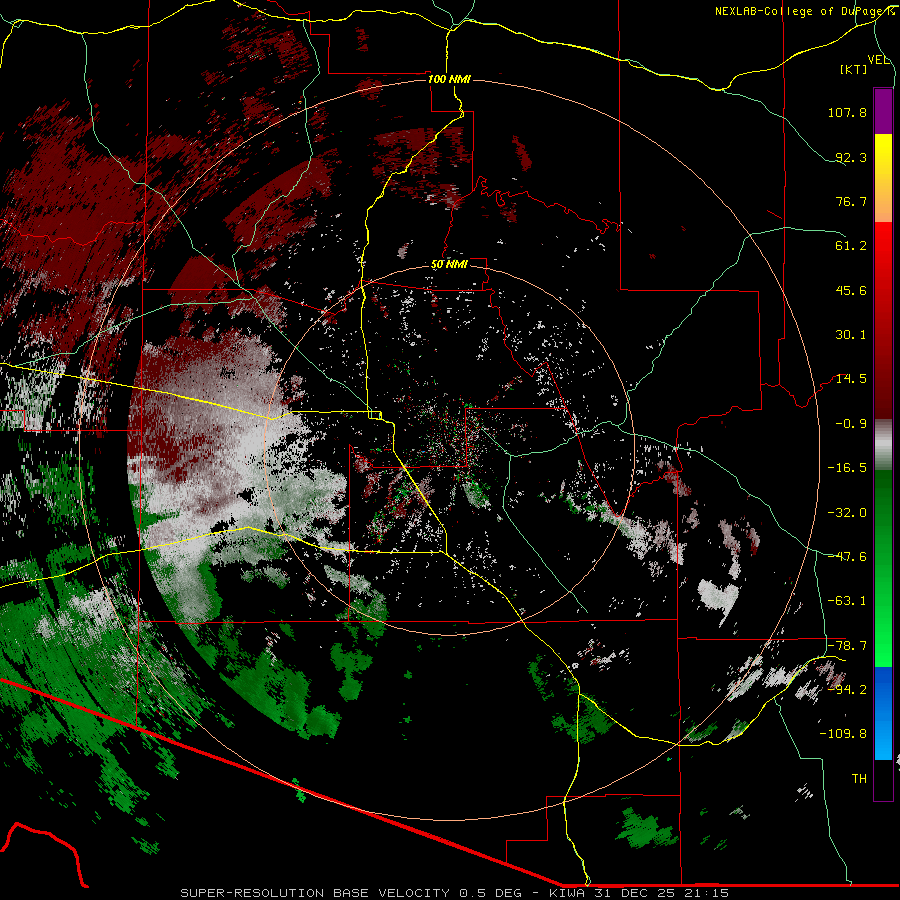Viewport: 900px width, 900px height.
Task: Select the 30.1 scale value
Action: tap(851, 335)
